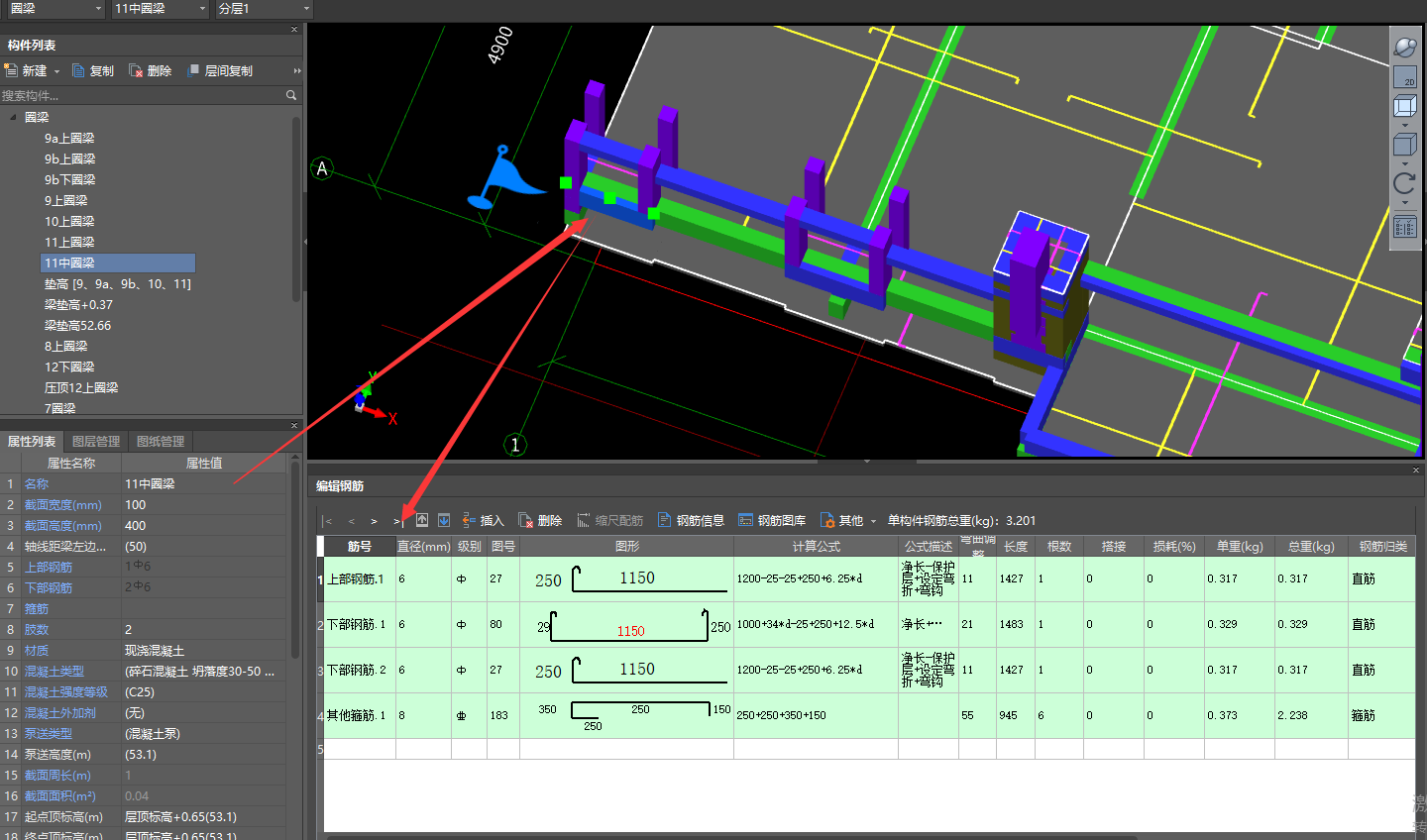Click the property list vertical scrollbar

click(x=294, y=560)
